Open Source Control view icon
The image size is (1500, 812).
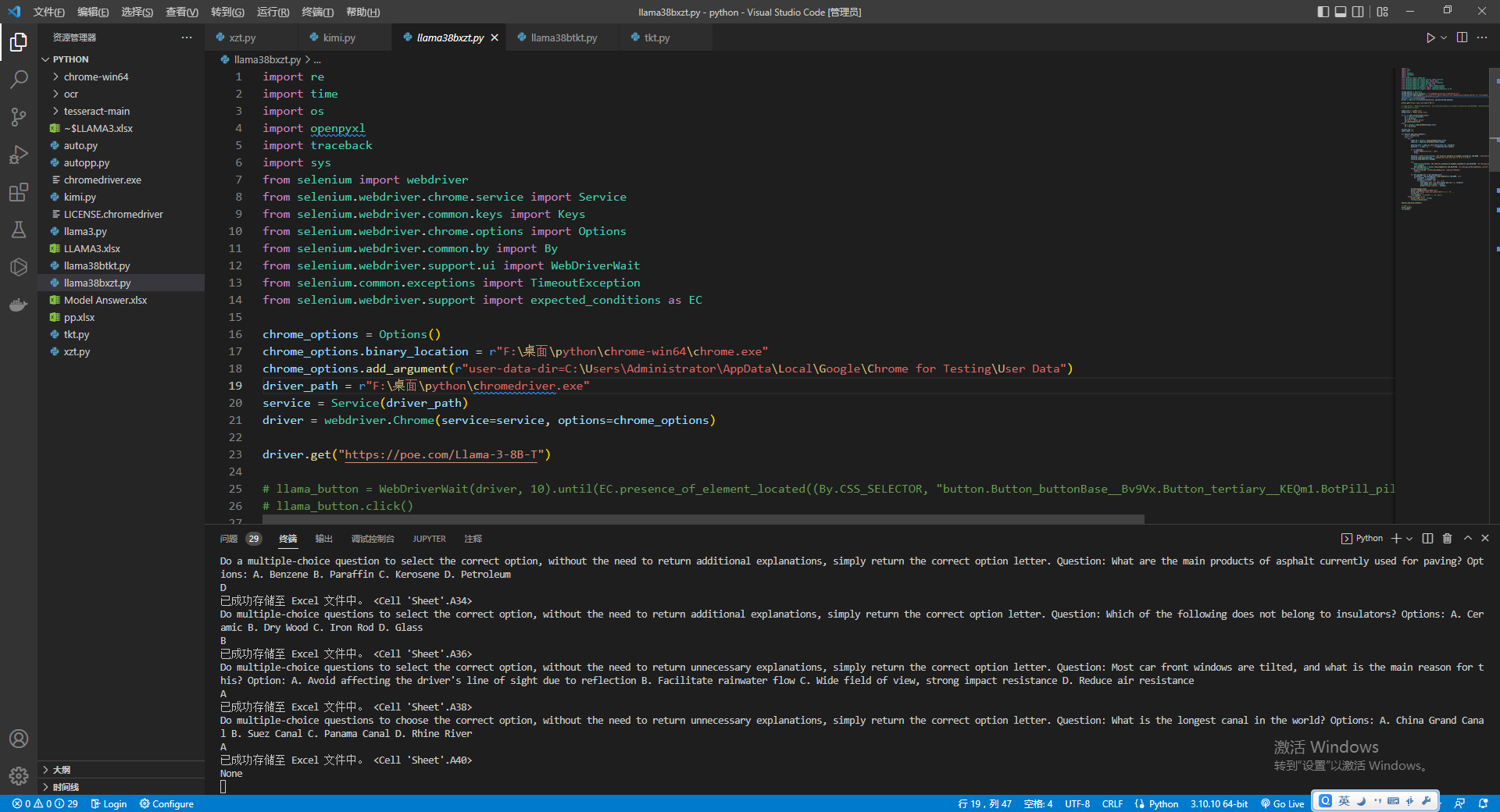[x=19, y=116]
